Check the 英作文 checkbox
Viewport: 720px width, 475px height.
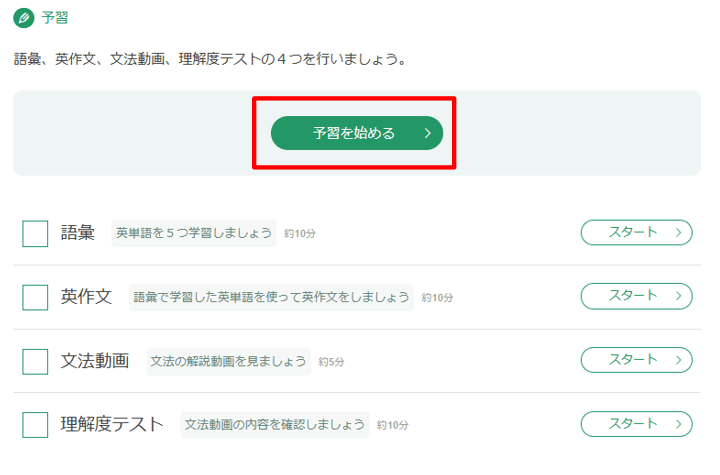[35, 297]
